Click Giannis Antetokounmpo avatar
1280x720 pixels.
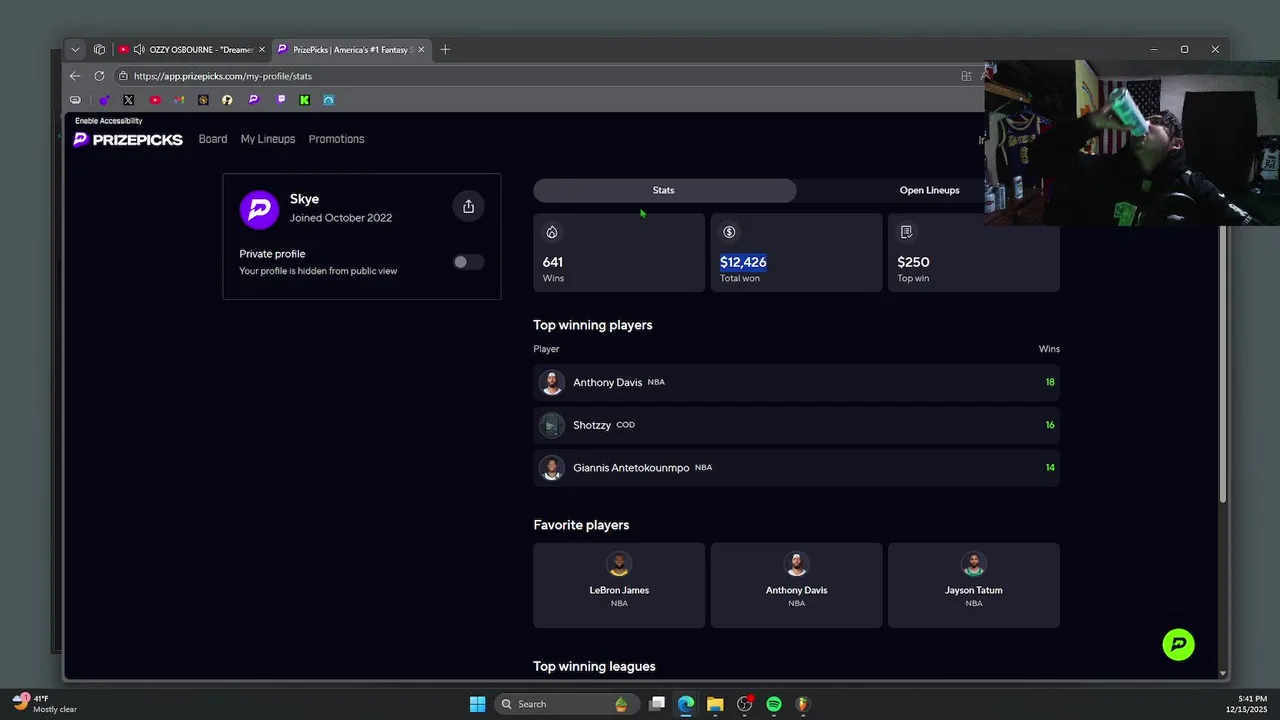551,467
